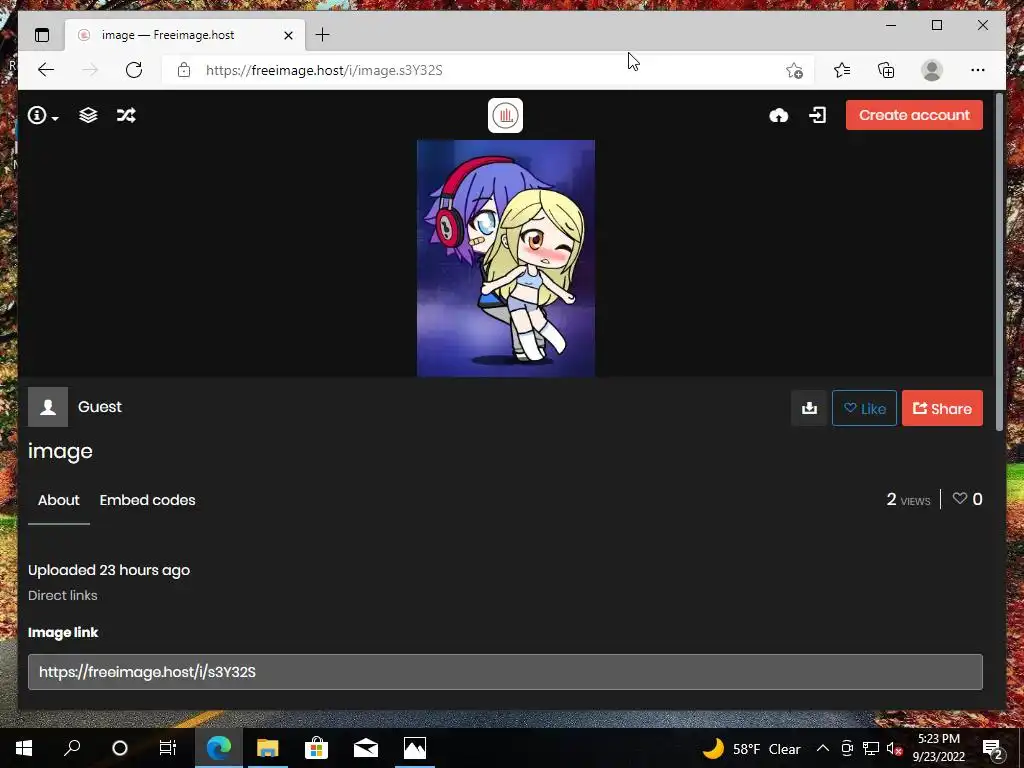Refresh the page
Viewport: 1024px width, 768px height.
click(134, 70)
